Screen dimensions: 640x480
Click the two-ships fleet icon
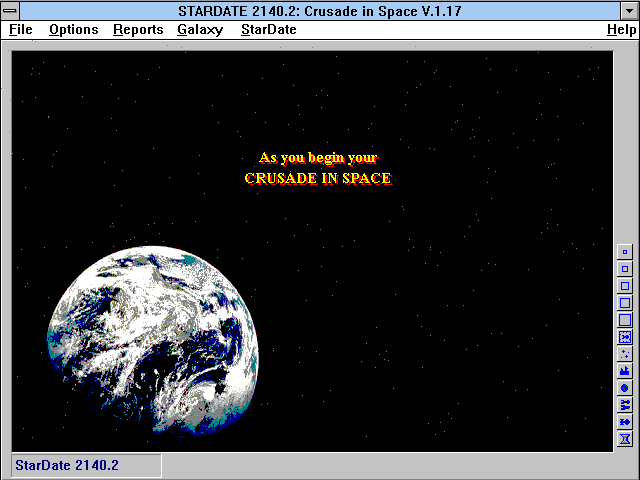624,405
